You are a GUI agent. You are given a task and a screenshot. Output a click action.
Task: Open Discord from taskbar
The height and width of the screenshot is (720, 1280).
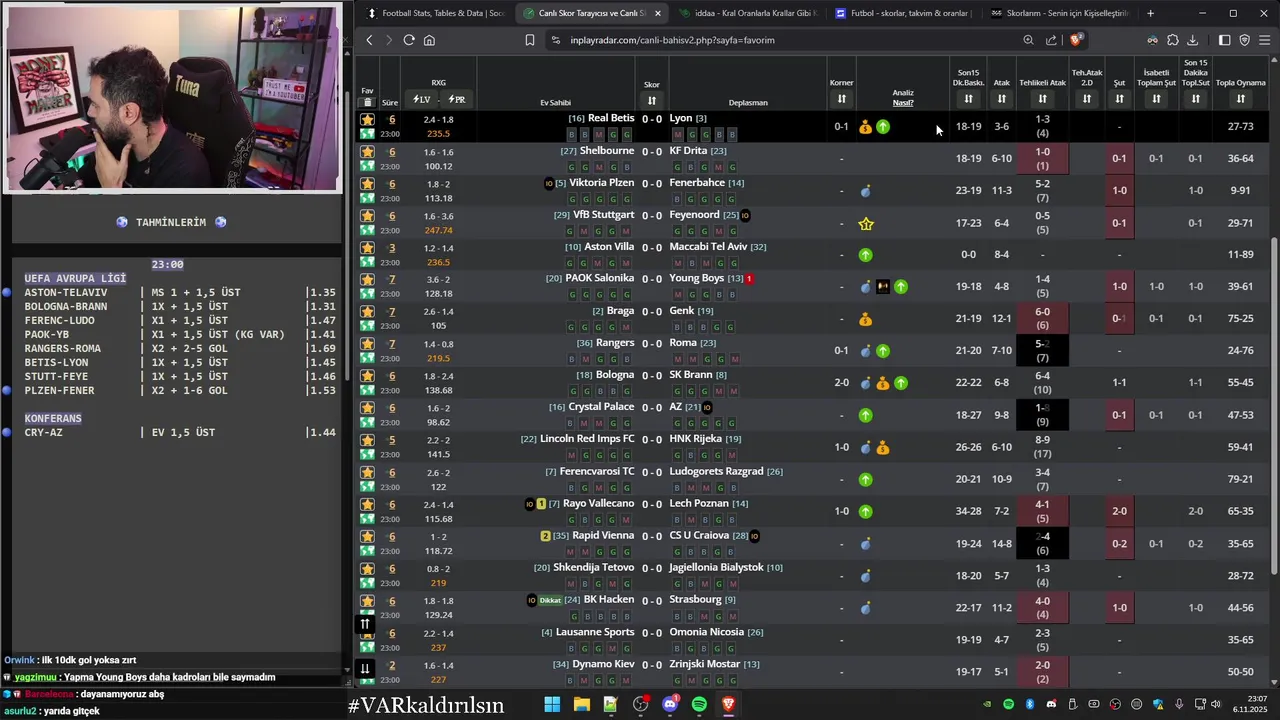[x=669, y=704]
